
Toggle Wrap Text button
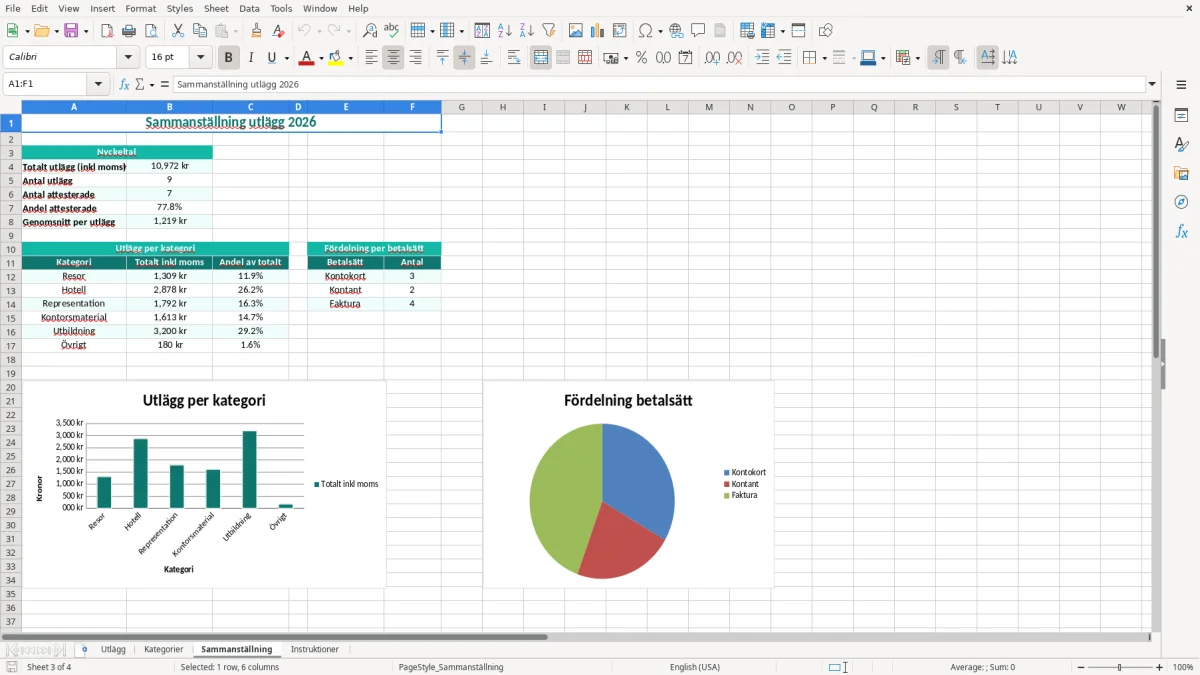pyautogui.click(x=514, y=58)
